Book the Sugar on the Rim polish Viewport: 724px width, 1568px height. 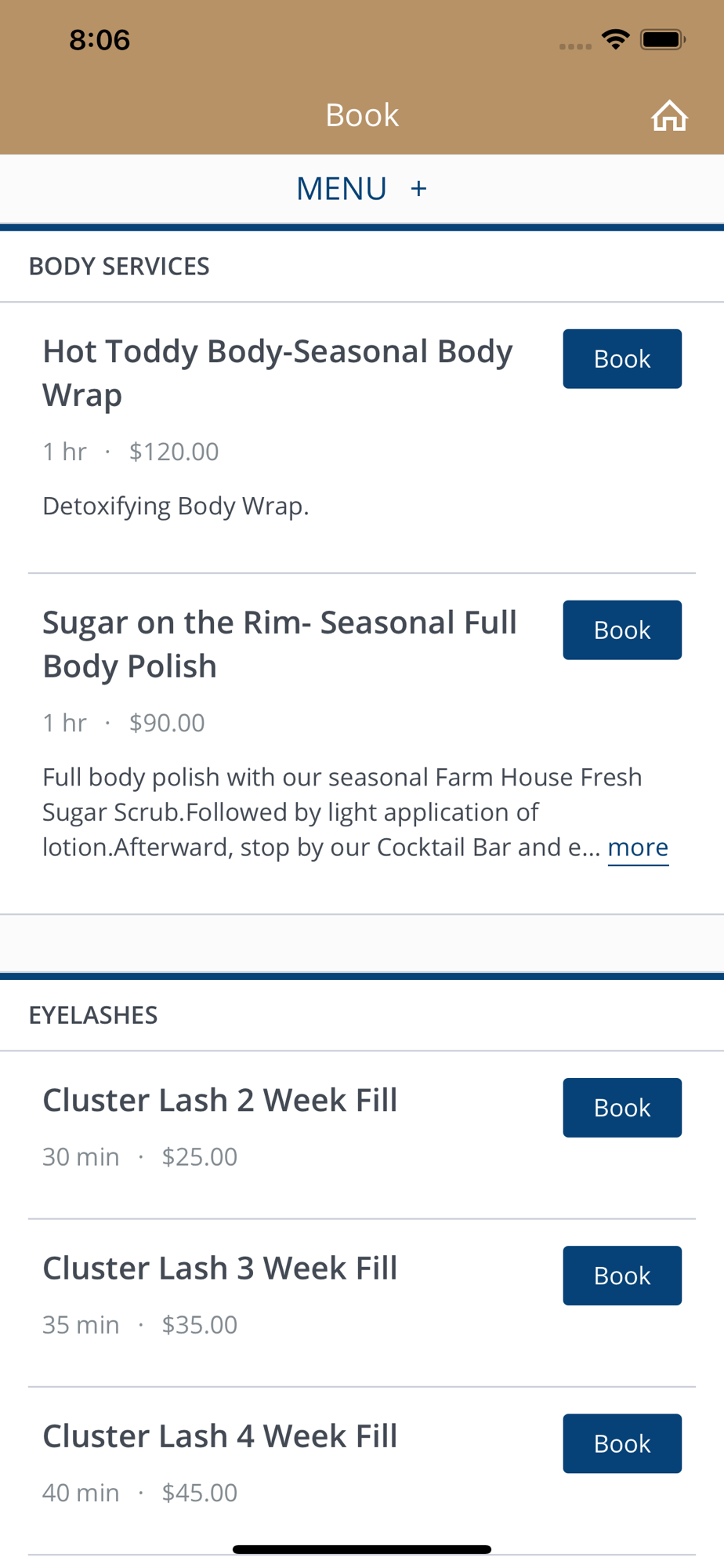tap(622, 630)
